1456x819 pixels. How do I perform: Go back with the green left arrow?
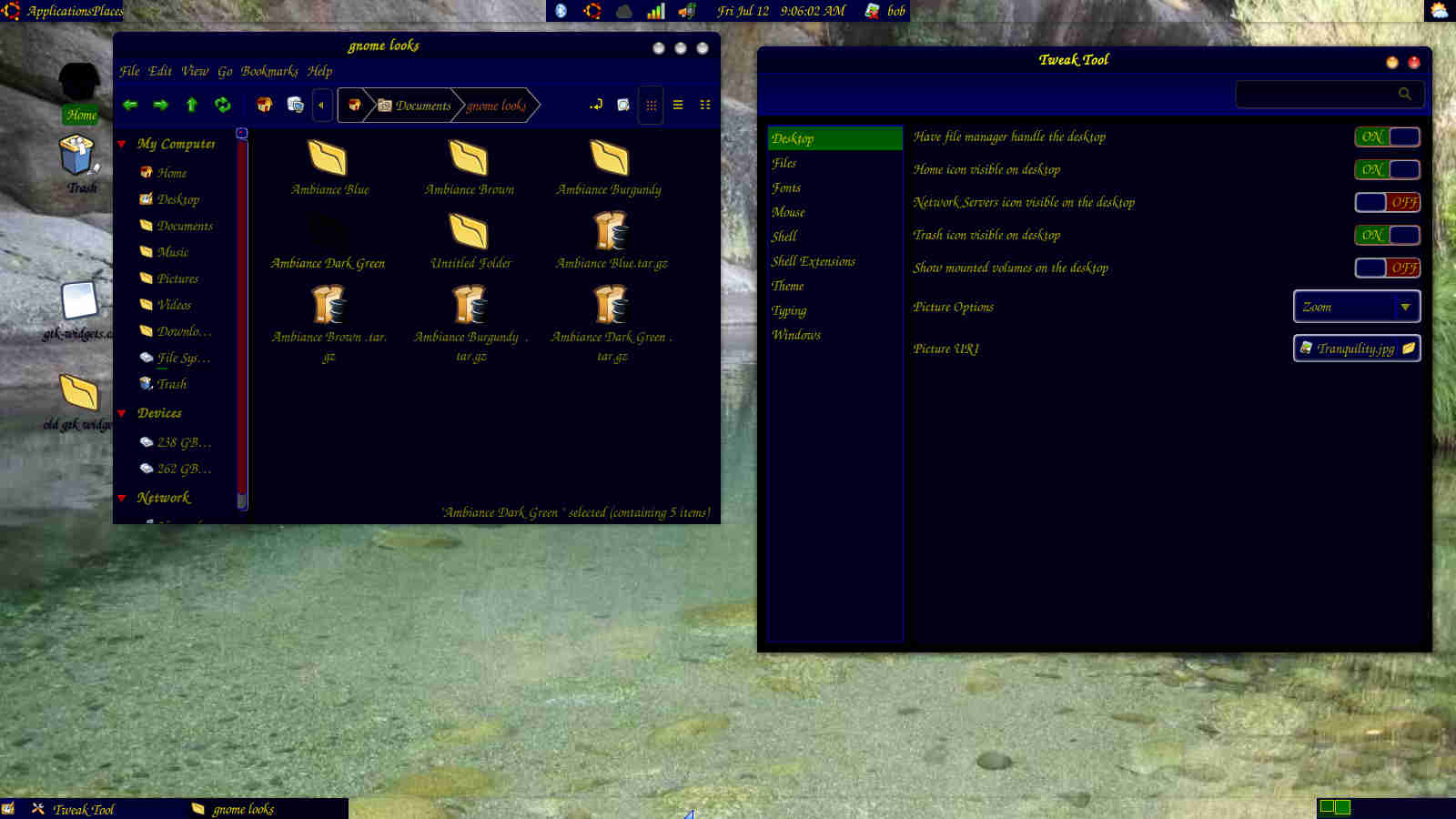click(x=130, y=105)
